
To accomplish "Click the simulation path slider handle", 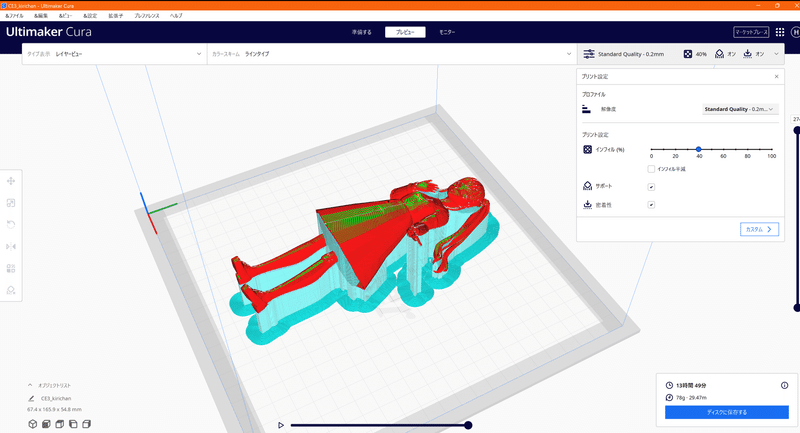I will pos(468,425).
